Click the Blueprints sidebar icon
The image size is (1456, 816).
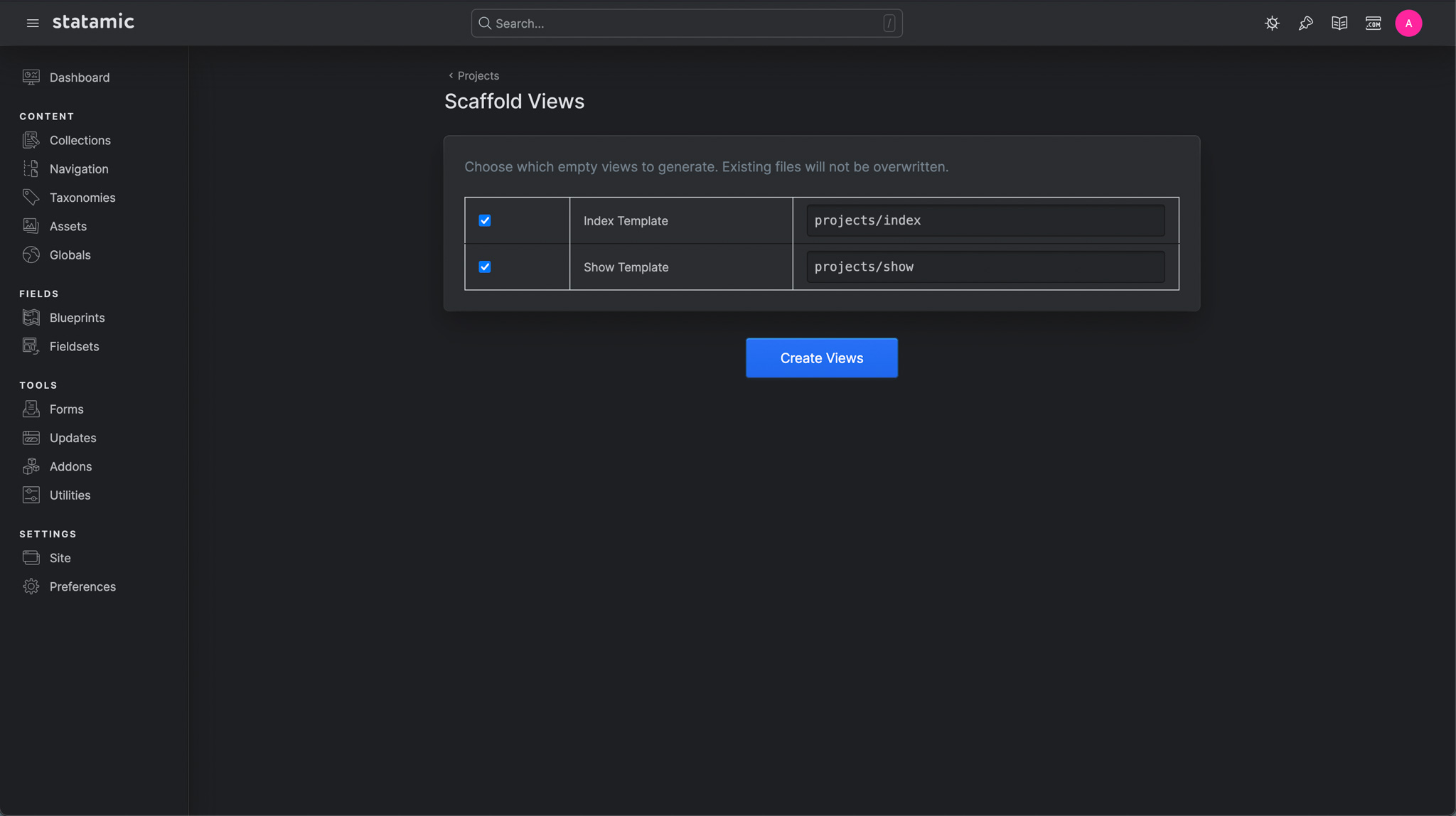(31, 318)
